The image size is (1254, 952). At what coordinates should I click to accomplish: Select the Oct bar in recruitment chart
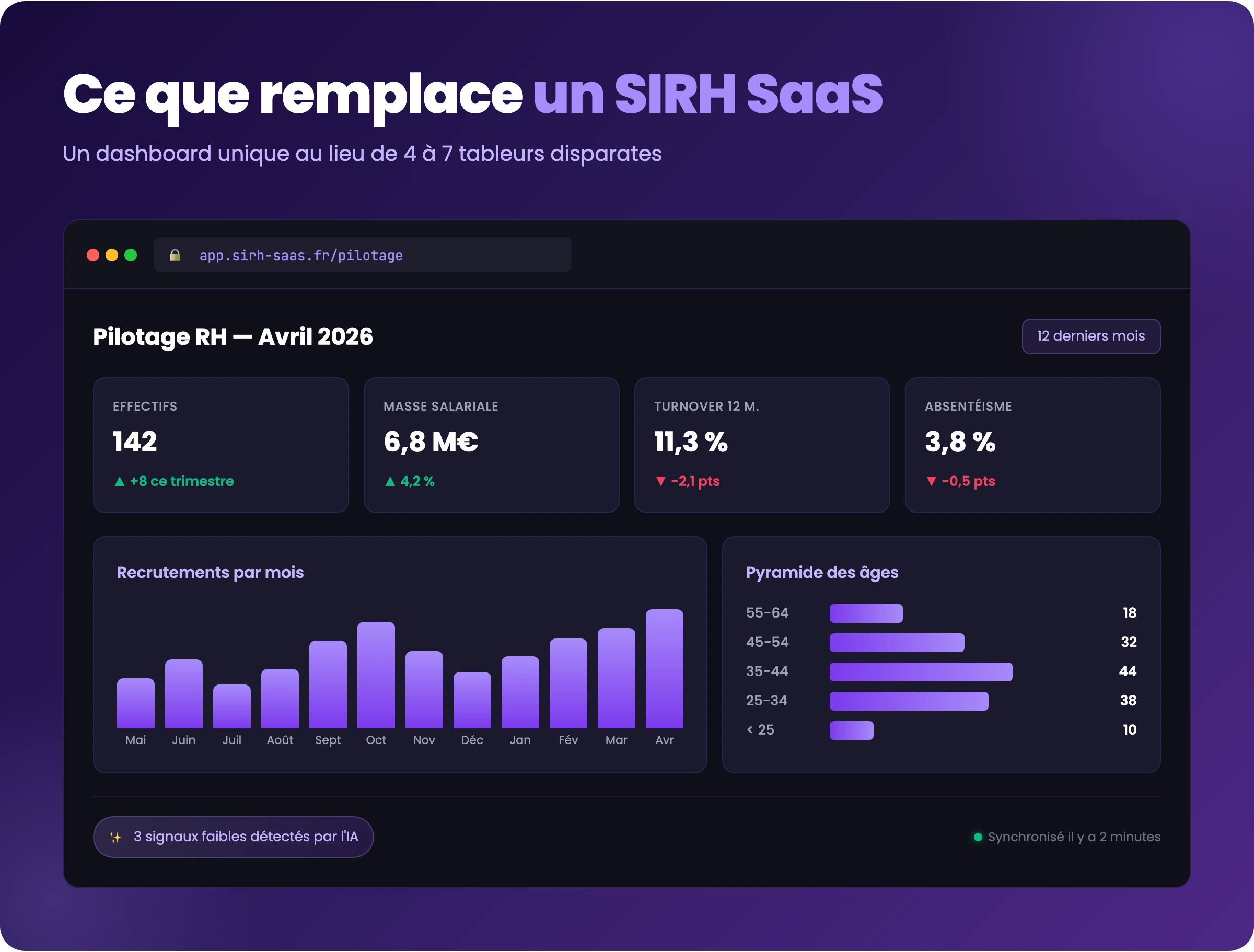(x=376, y=675)
